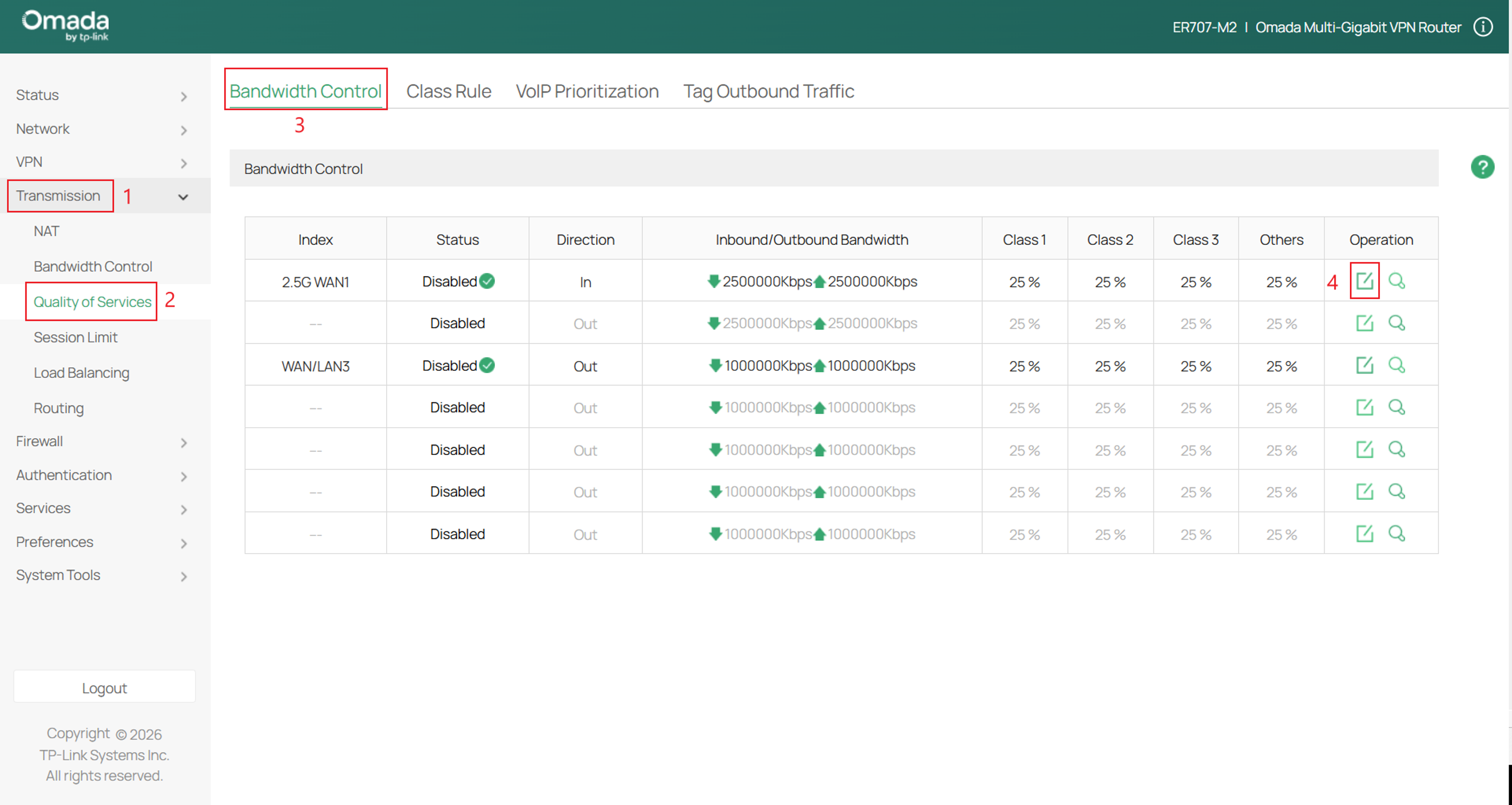
Task: View details of the WAN/LAN3 row
Action: [x=1396, y=365]
